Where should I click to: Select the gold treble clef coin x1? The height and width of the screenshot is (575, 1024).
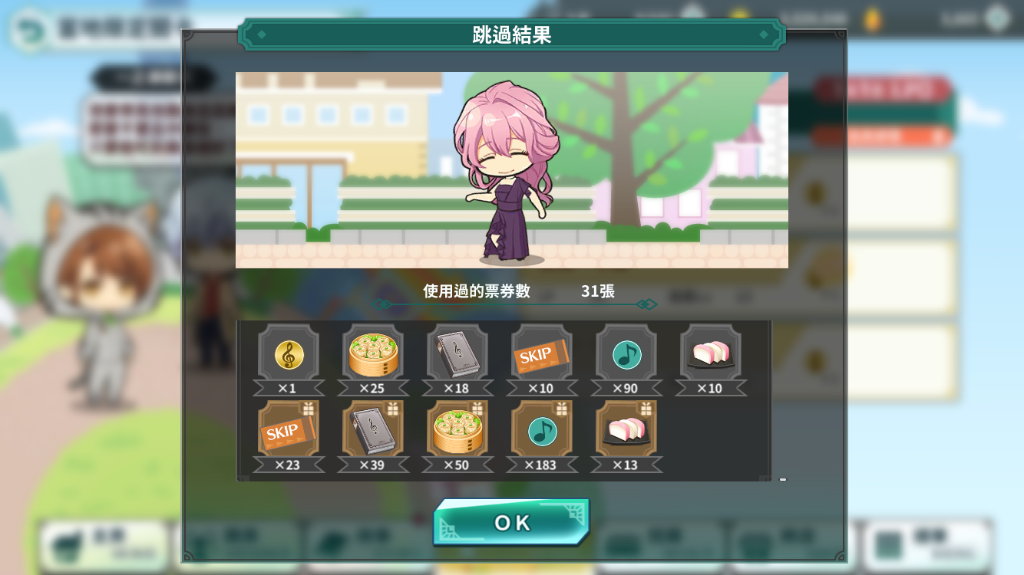point(288,360)
